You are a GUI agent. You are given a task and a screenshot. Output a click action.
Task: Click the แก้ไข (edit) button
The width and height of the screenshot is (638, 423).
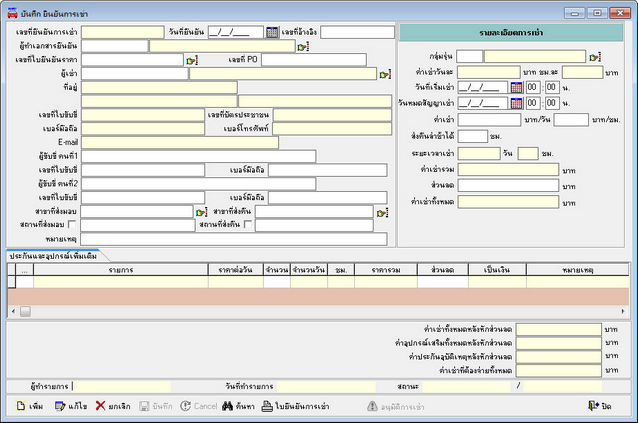(71, 406)
